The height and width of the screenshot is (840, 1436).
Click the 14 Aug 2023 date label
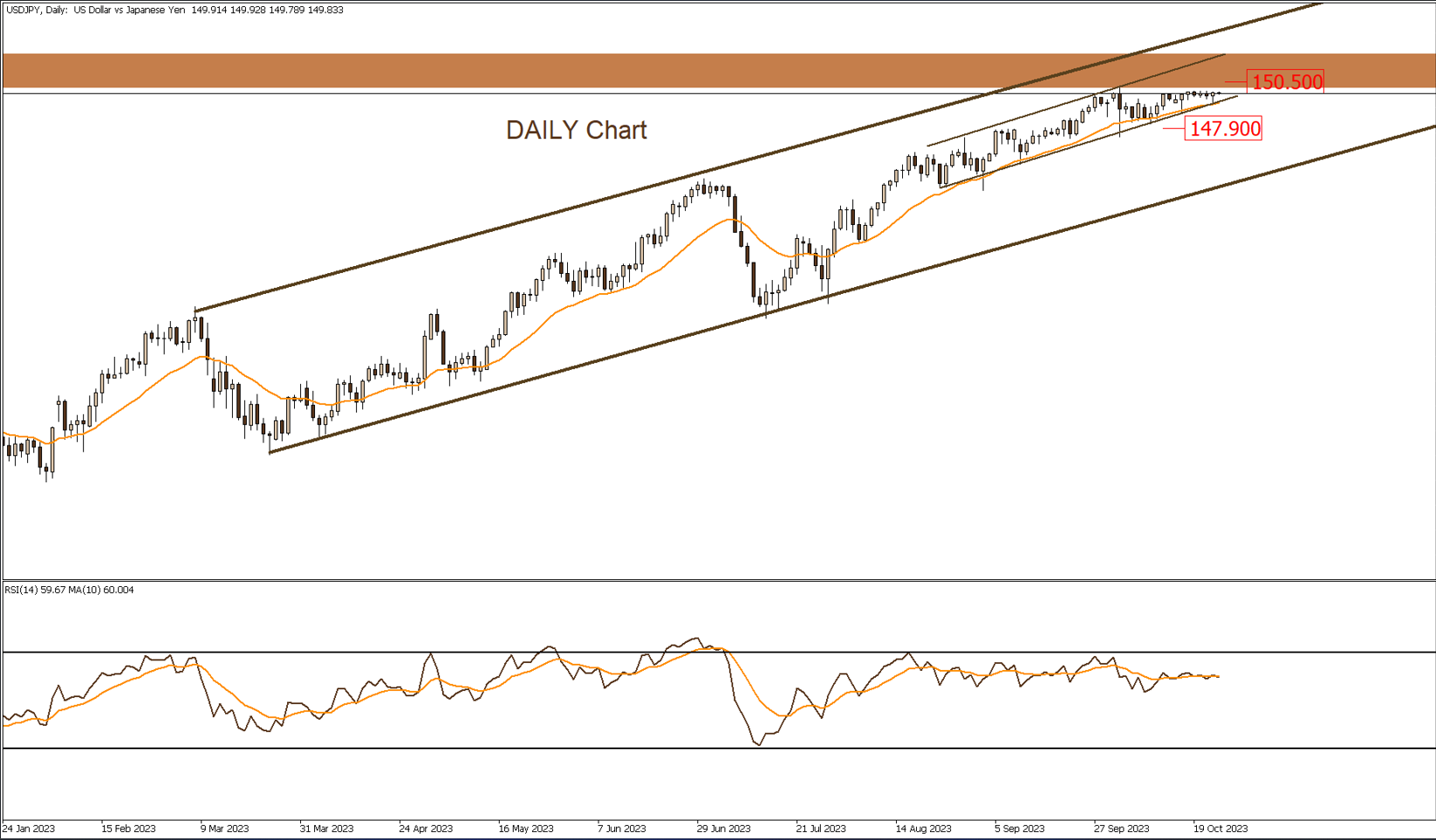[x=923, y=829]
